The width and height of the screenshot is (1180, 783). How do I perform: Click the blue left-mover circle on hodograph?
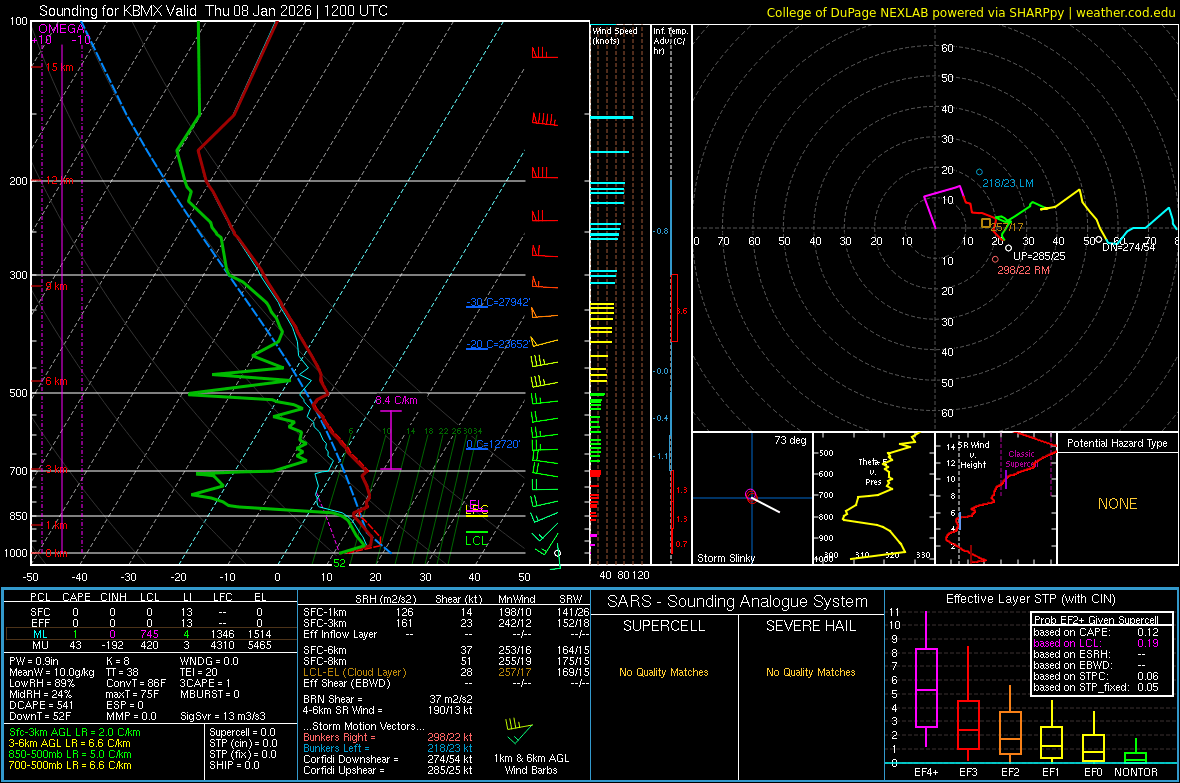point(979,172)
